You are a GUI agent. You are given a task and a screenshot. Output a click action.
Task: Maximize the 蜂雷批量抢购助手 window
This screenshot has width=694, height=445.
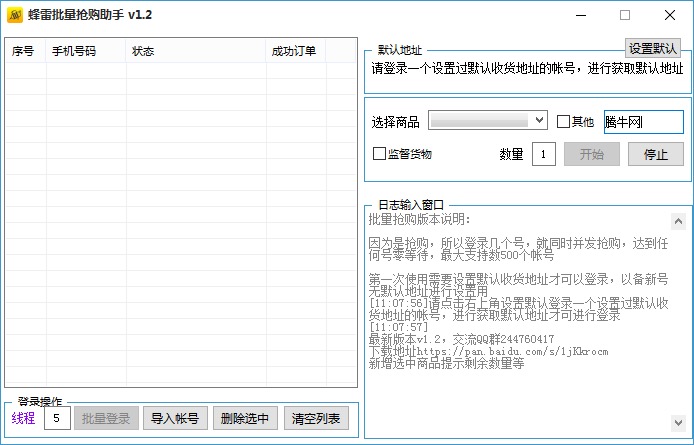pos(625,15)
